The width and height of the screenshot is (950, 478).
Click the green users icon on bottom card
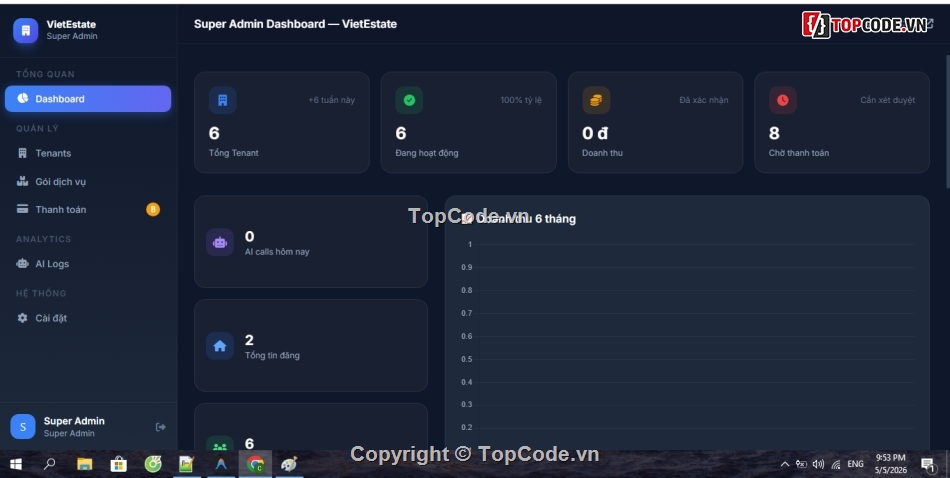tap(220, 445)
